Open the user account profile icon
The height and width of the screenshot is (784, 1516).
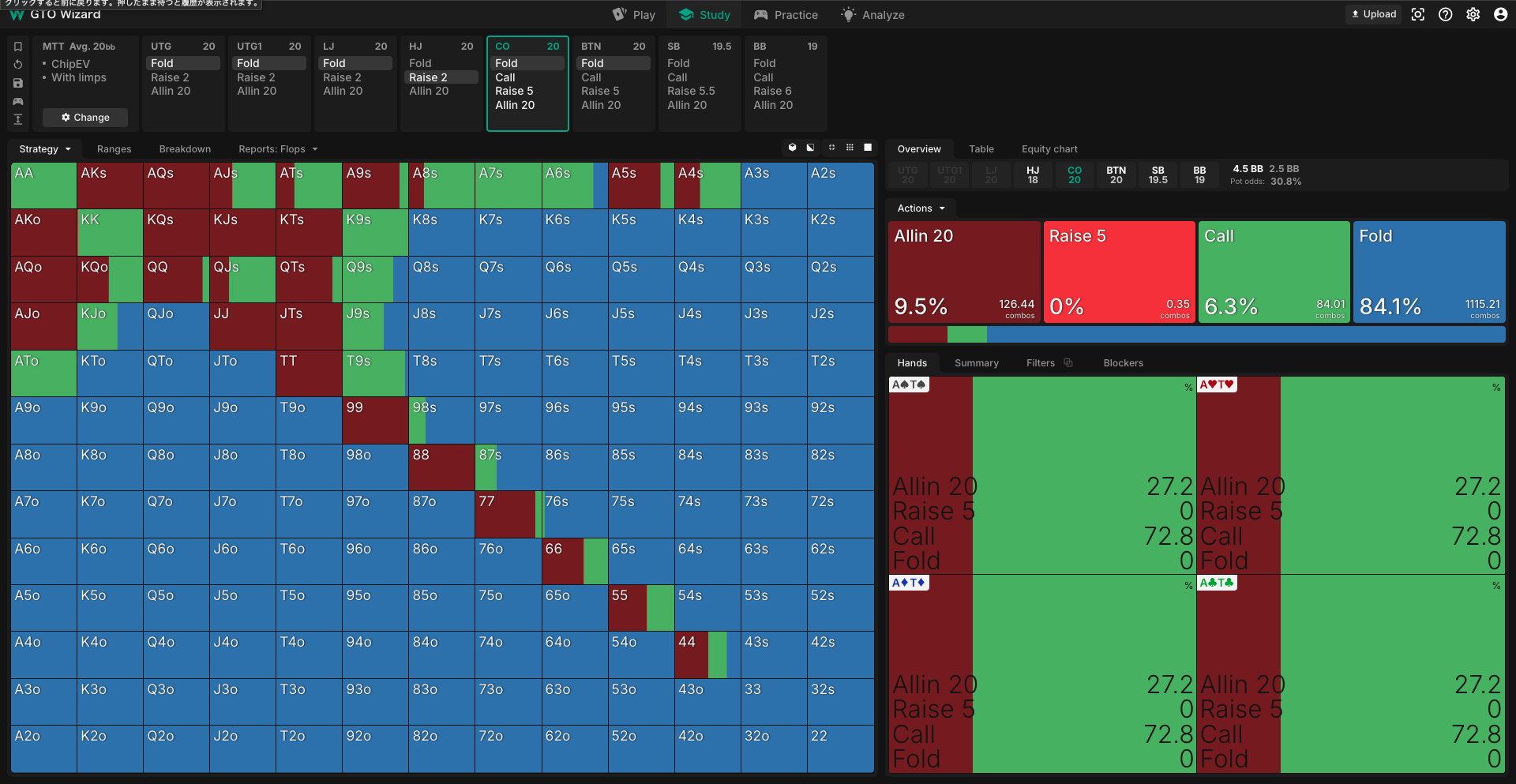click(x=1500, y=14)
